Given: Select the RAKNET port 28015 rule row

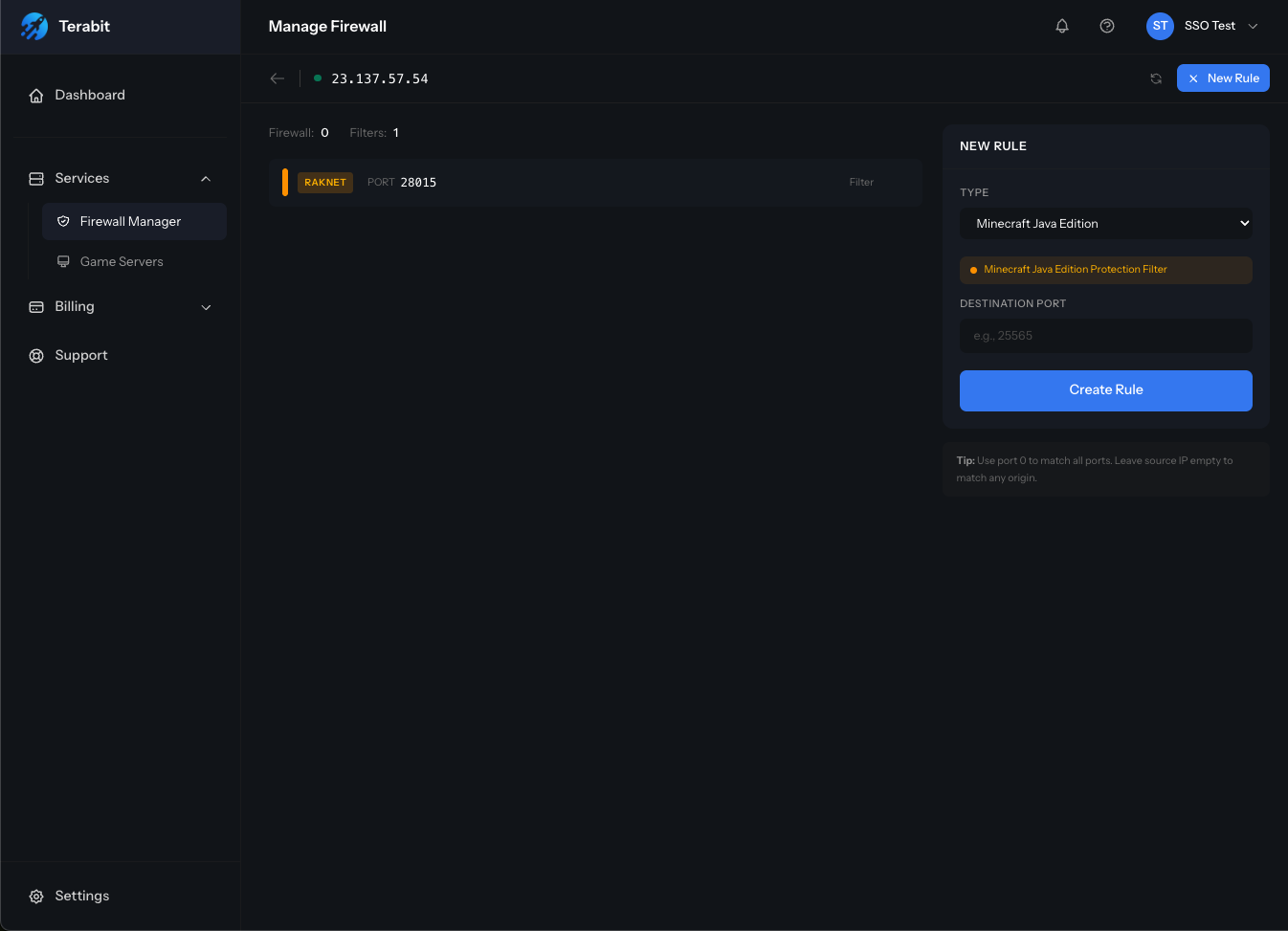Looking at the screenshot, I should coord(593,183).
